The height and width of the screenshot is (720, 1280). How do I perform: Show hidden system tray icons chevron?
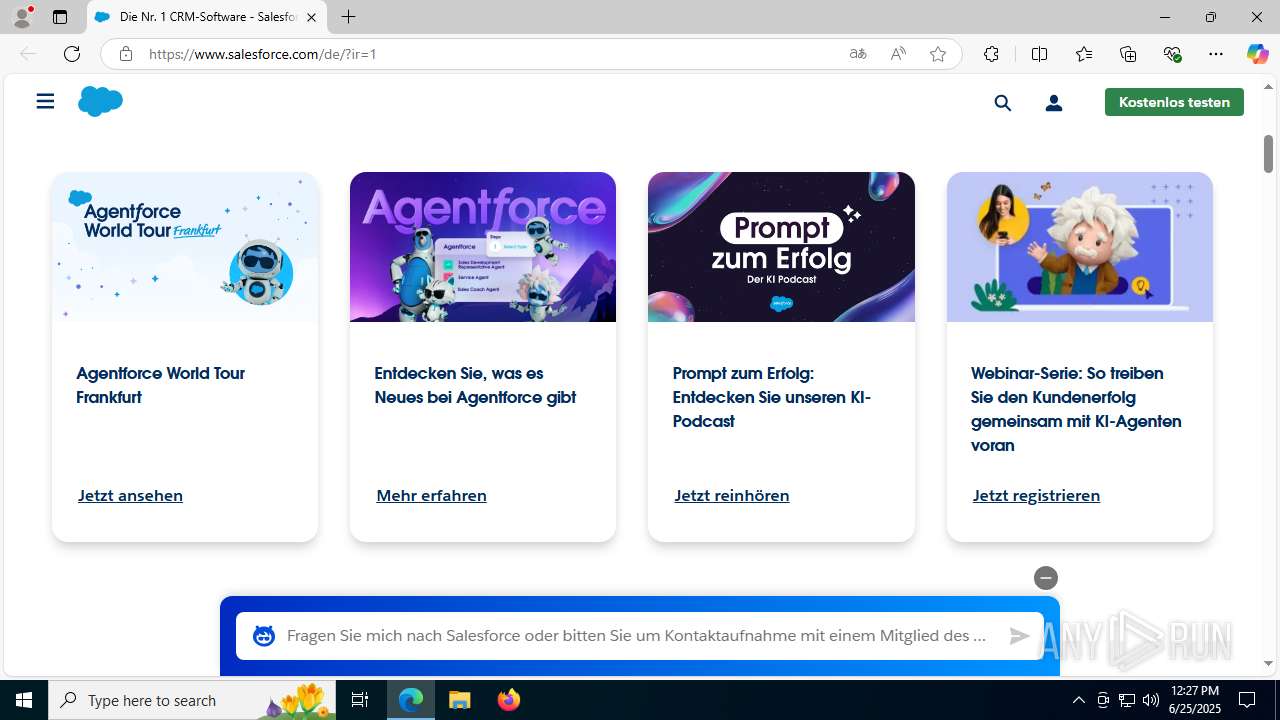tap(1078, 700)
